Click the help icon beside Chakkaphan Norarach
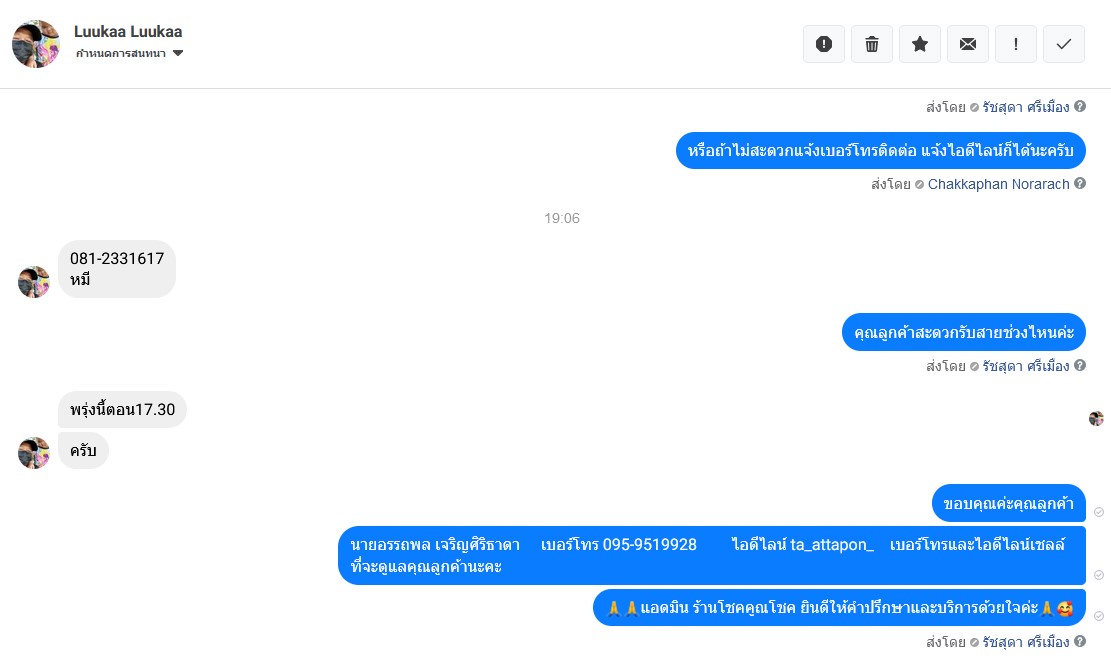1111x667 pixels. coord(1080,183)
